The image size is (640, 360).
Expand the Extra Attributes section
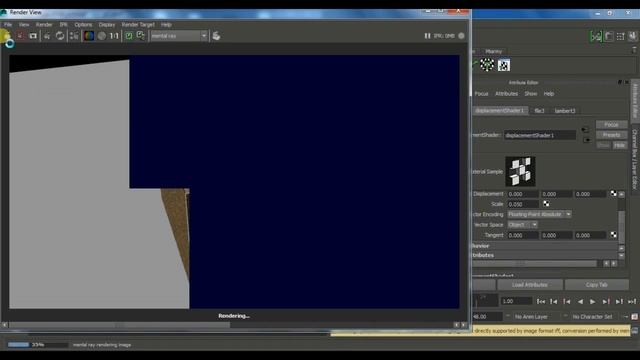click(x=545, y=255)
